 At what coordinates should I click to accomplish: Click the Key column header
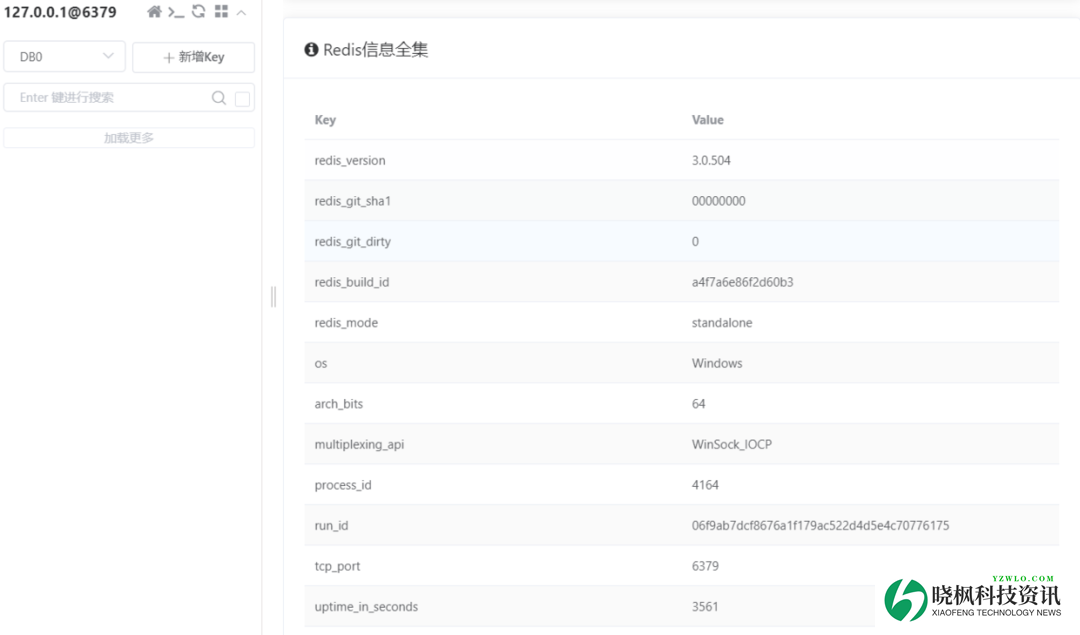point(325,120)
